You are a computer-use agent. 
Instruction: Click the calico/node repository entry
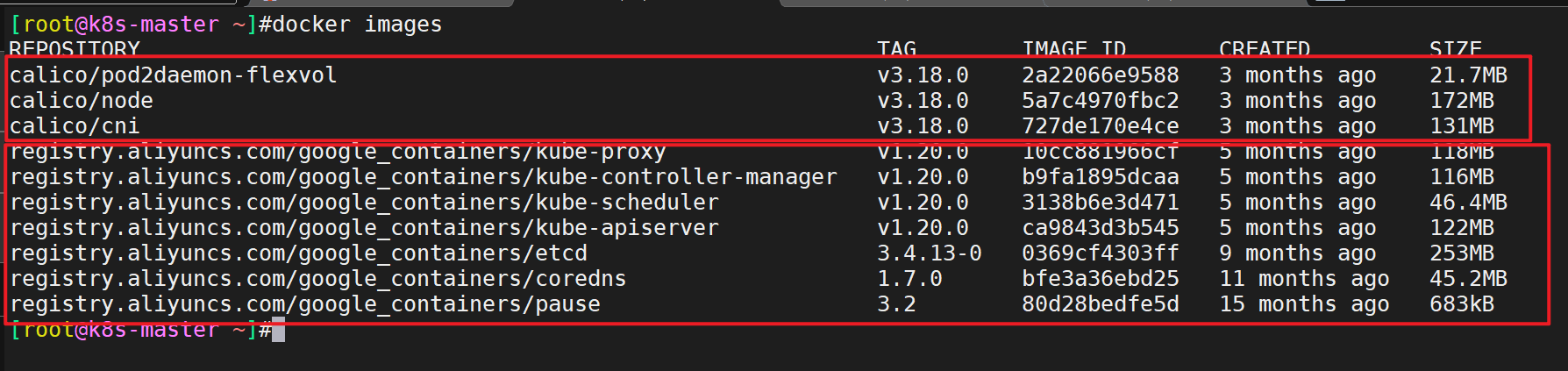pos(82,101)
